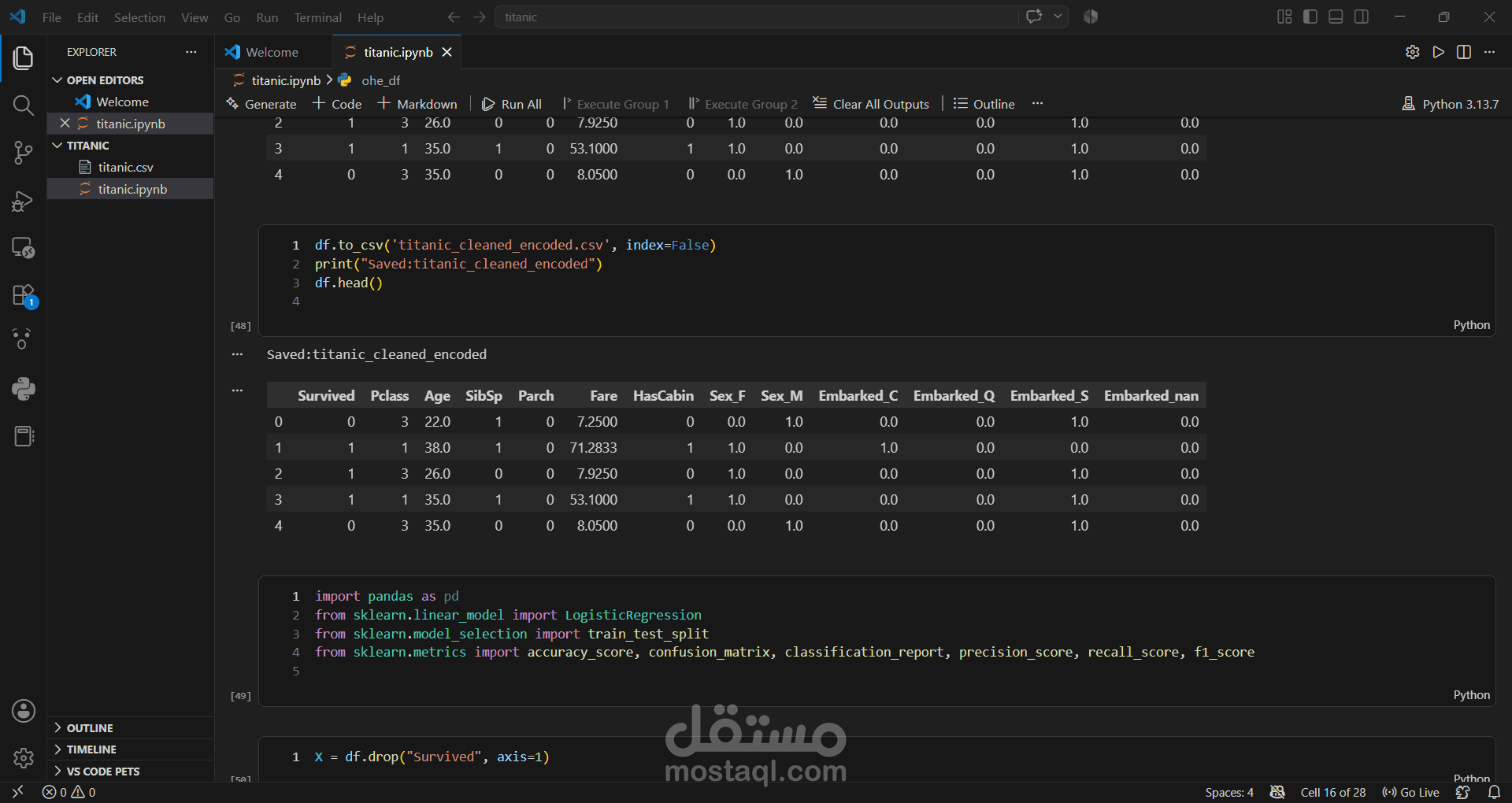Open the Extensions view with badge
The image size is (1512, 803).
[x=24, y=296]
